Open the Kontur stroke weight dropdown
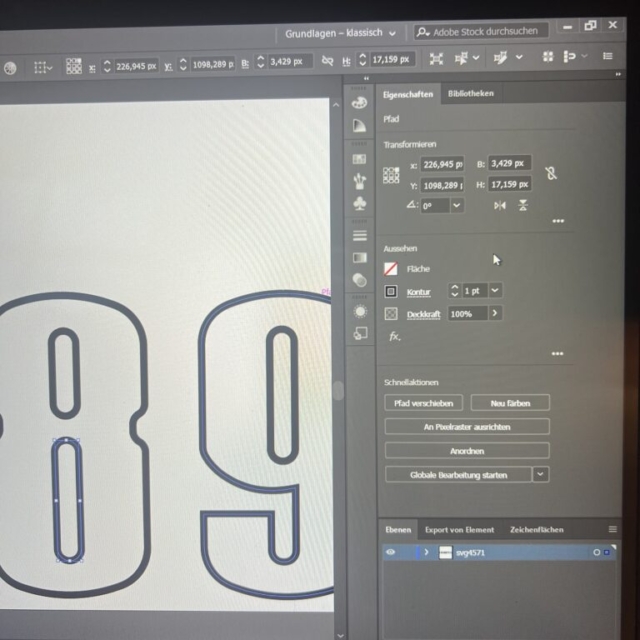Screen dimensions: 640x640 click(x=495, y=290)
